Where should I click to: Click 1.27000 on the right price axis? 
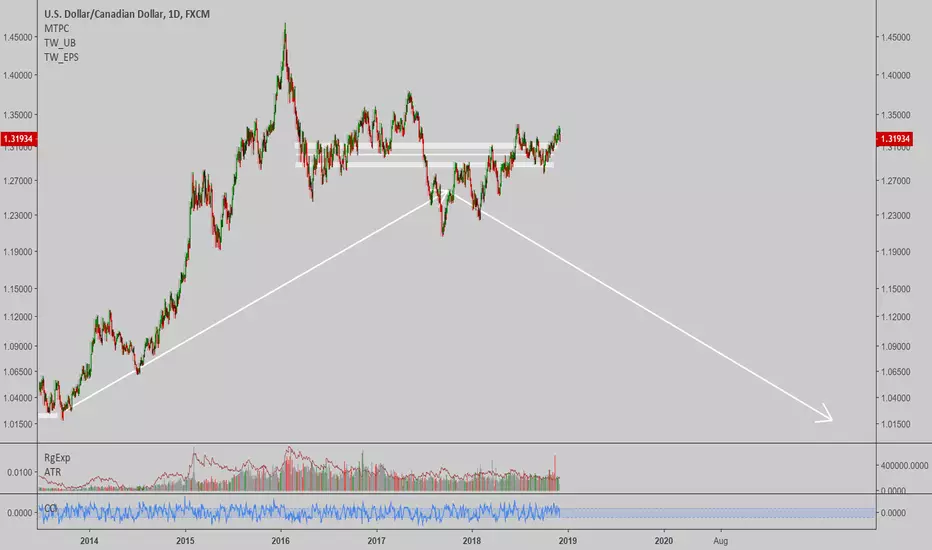click(896, 181)
